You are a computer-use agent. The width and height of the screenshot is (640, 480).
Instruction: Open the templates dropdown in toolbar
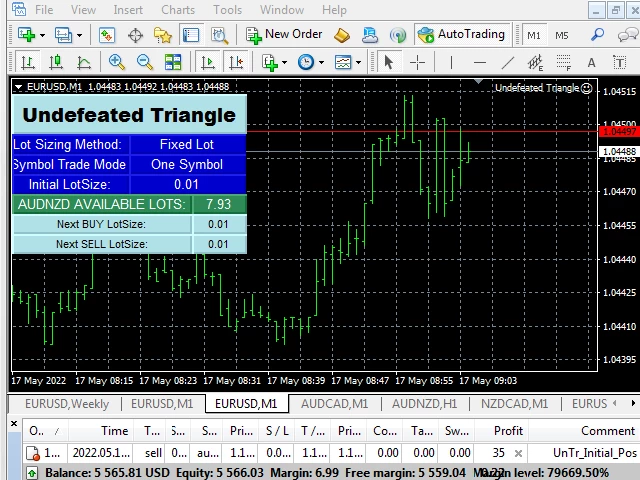348,62
